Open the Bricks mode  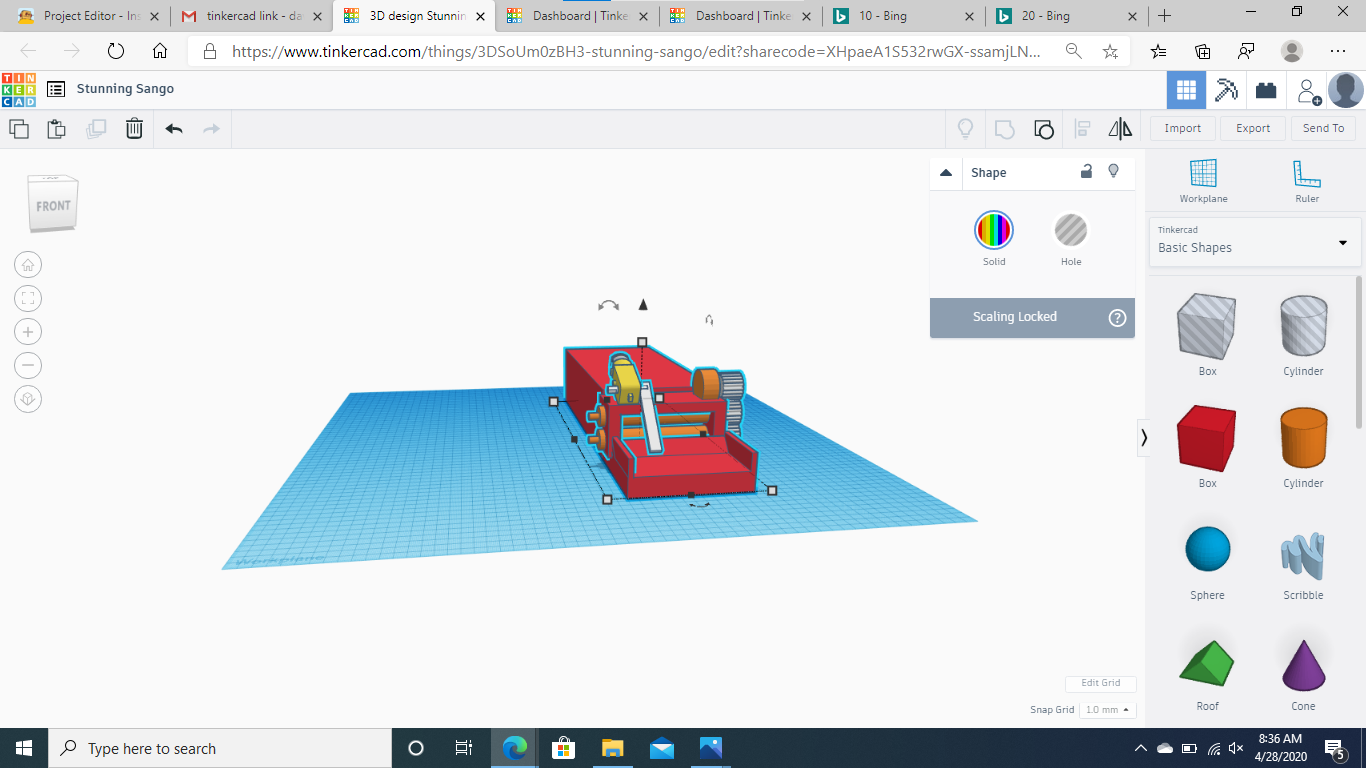pos(1266,90)
